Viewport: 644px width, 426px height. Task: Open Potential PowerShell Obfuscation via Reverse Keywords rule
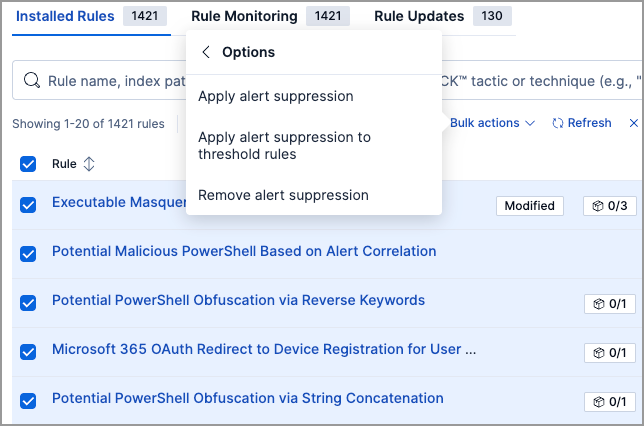238,301
